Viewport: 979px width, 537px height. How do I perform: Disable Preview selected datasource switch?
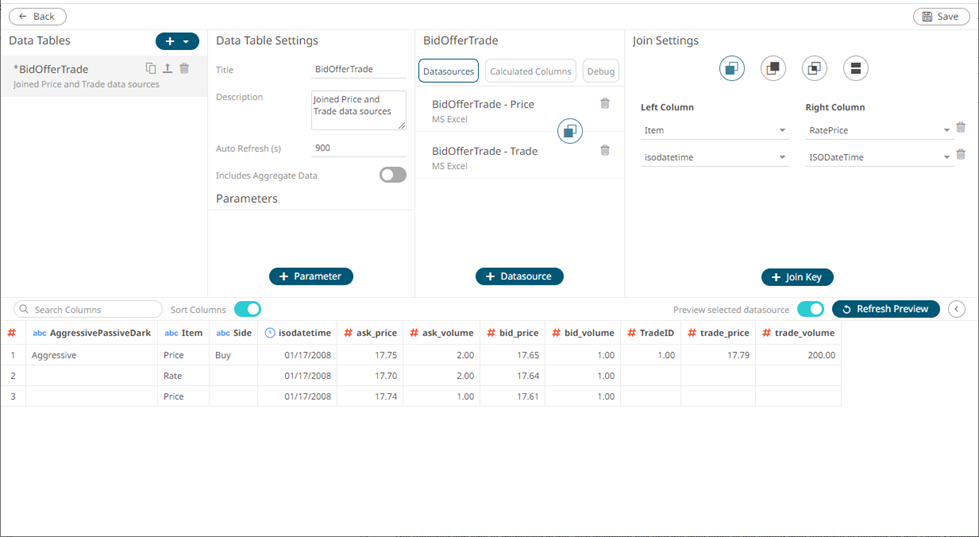click(810, 309)
